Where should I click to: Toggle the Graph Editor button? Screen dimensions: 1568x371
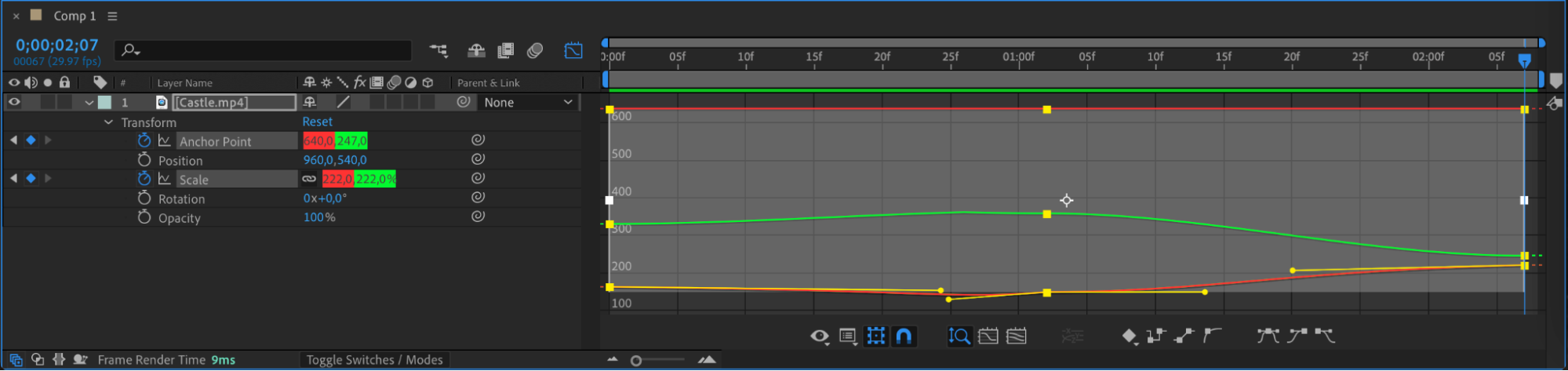(573, 50)
